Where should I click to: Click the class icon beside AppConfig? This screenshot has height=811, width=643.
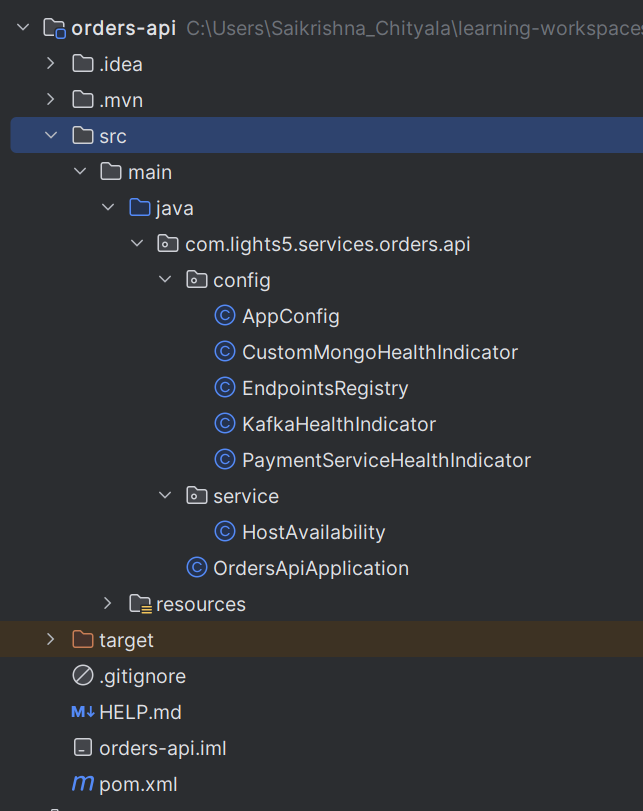[224, 316]
